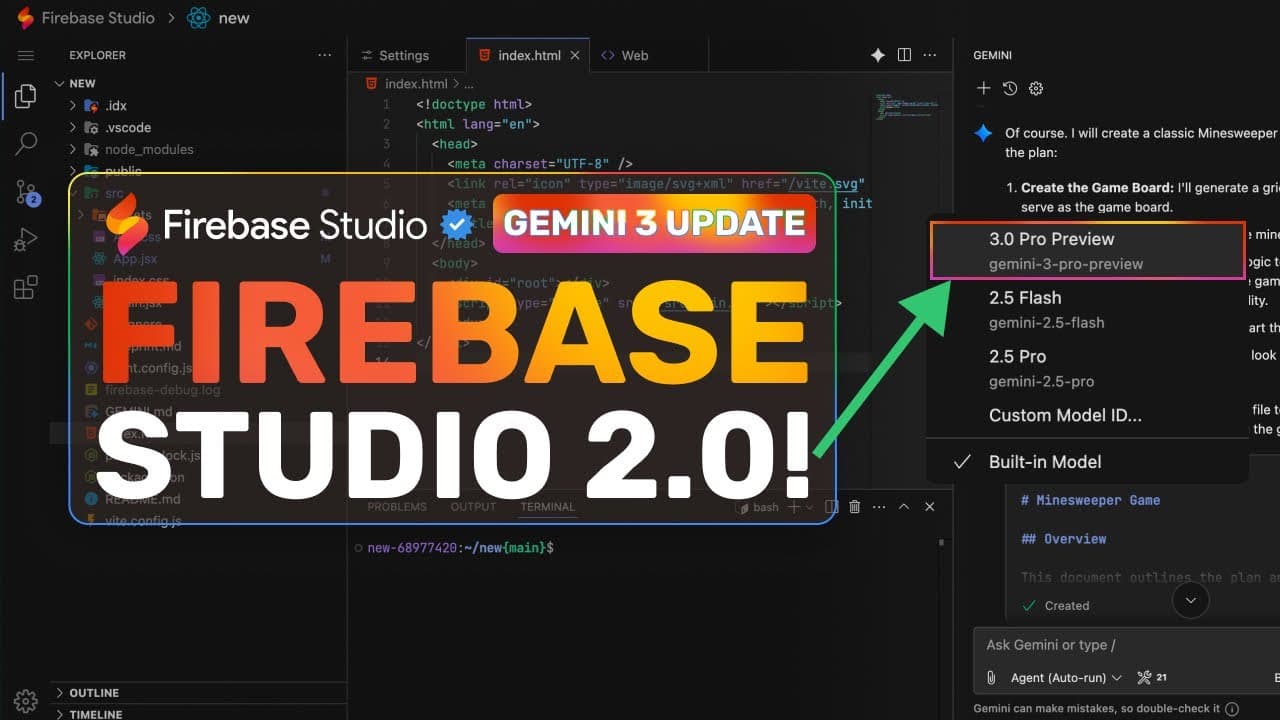Image resolution: width=1280 pixels, height=720 pixels.
Task: Split the editor with the split icon
Action: [904, 56]
